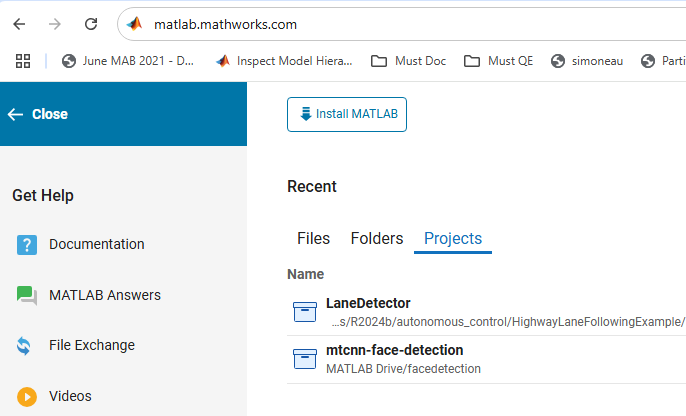686x416 pixels.
Task: Click the File Exchange arrows icon
Action: tap(25, 346)
